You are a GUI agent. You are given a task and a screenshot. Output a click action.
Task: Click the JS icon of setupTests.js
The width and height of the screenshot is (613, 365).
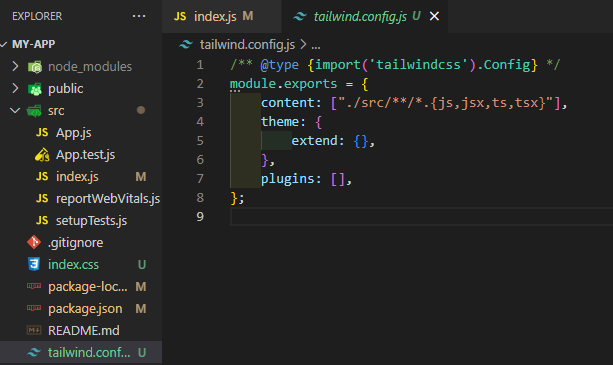click(x=42, y=220)
